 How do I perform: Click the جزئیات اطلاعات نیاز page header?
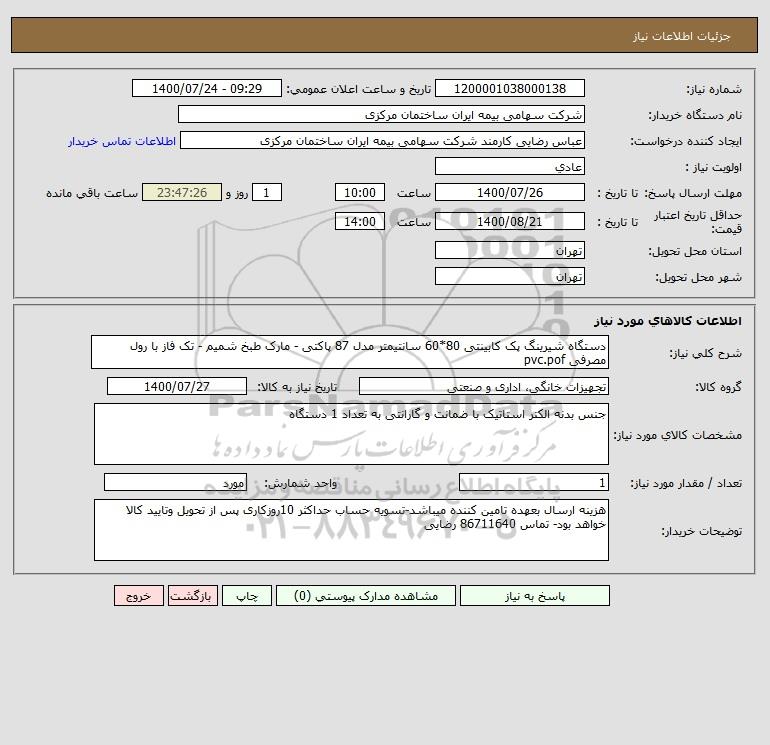point(682,36)
